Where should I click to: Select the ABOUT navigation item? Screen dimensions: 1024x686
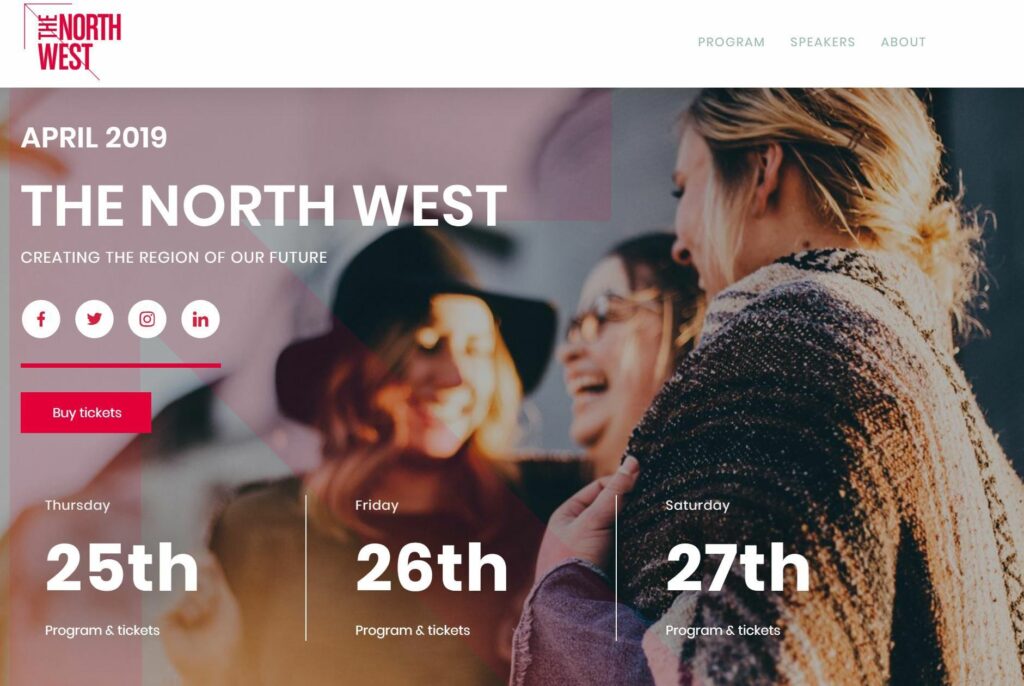[903, 42]
